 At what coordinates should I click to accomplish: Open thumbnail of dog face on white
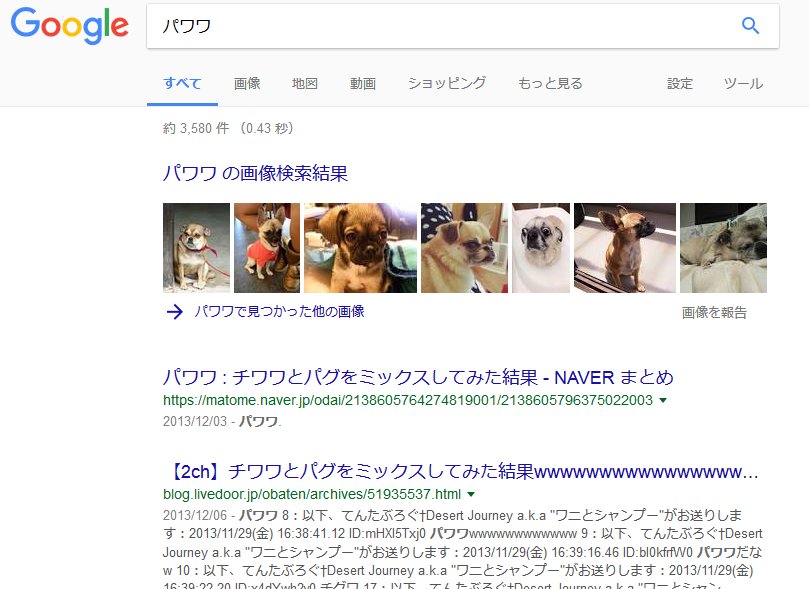pos(541,248)
